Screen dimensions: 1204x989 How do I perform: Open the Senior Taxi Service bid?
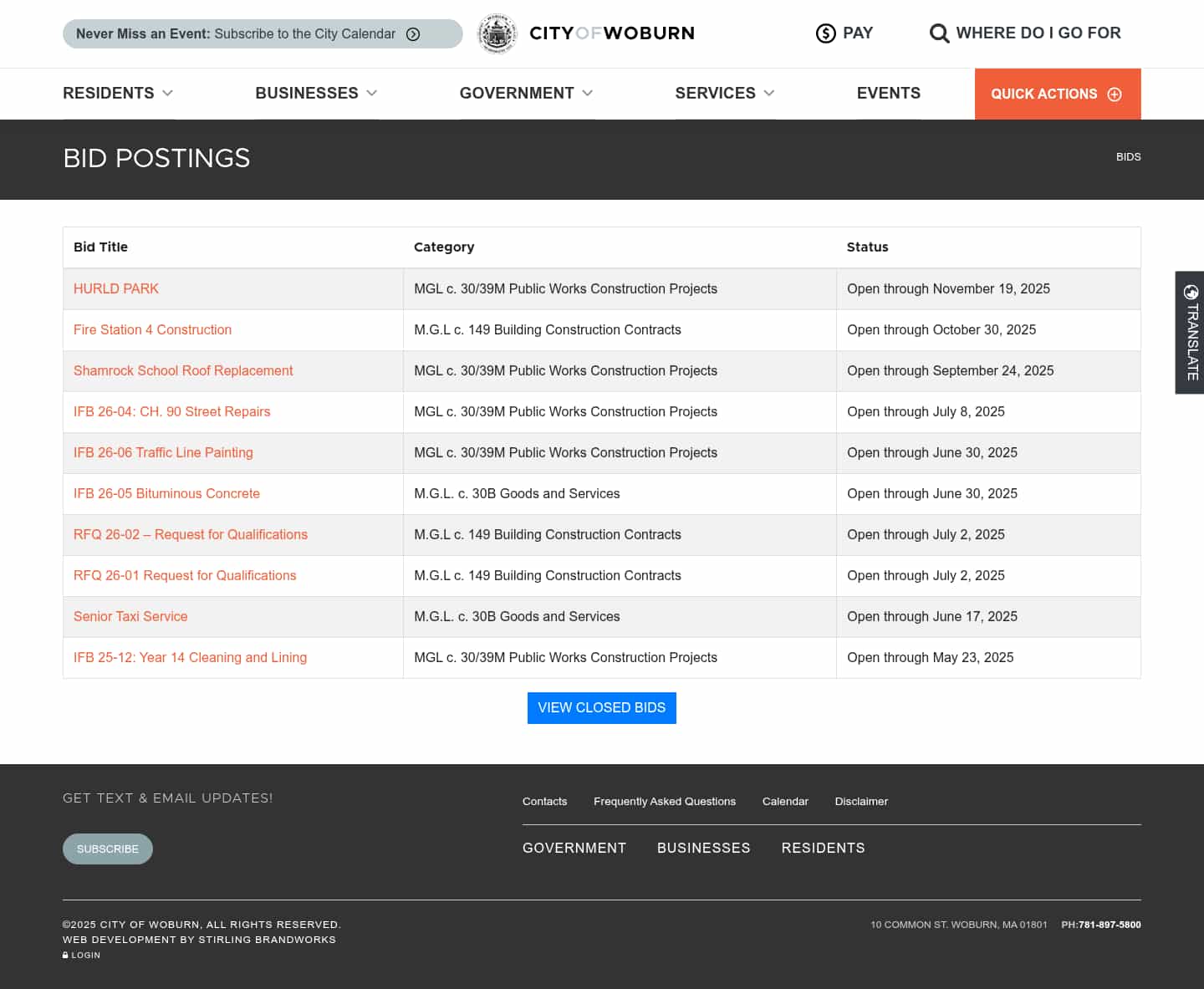(x=130, y=616)
